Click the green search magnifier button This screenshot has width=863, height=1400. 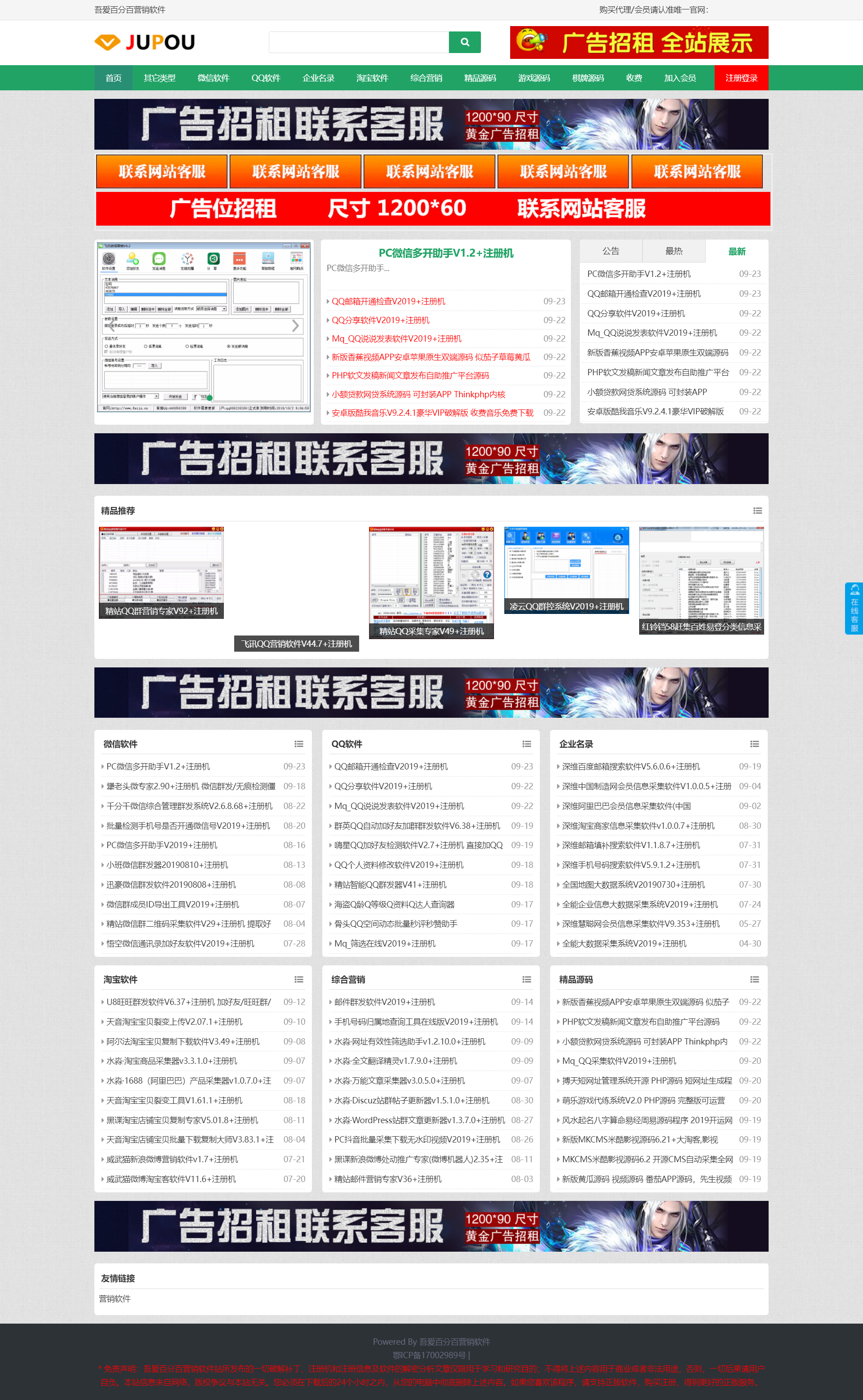465,42
